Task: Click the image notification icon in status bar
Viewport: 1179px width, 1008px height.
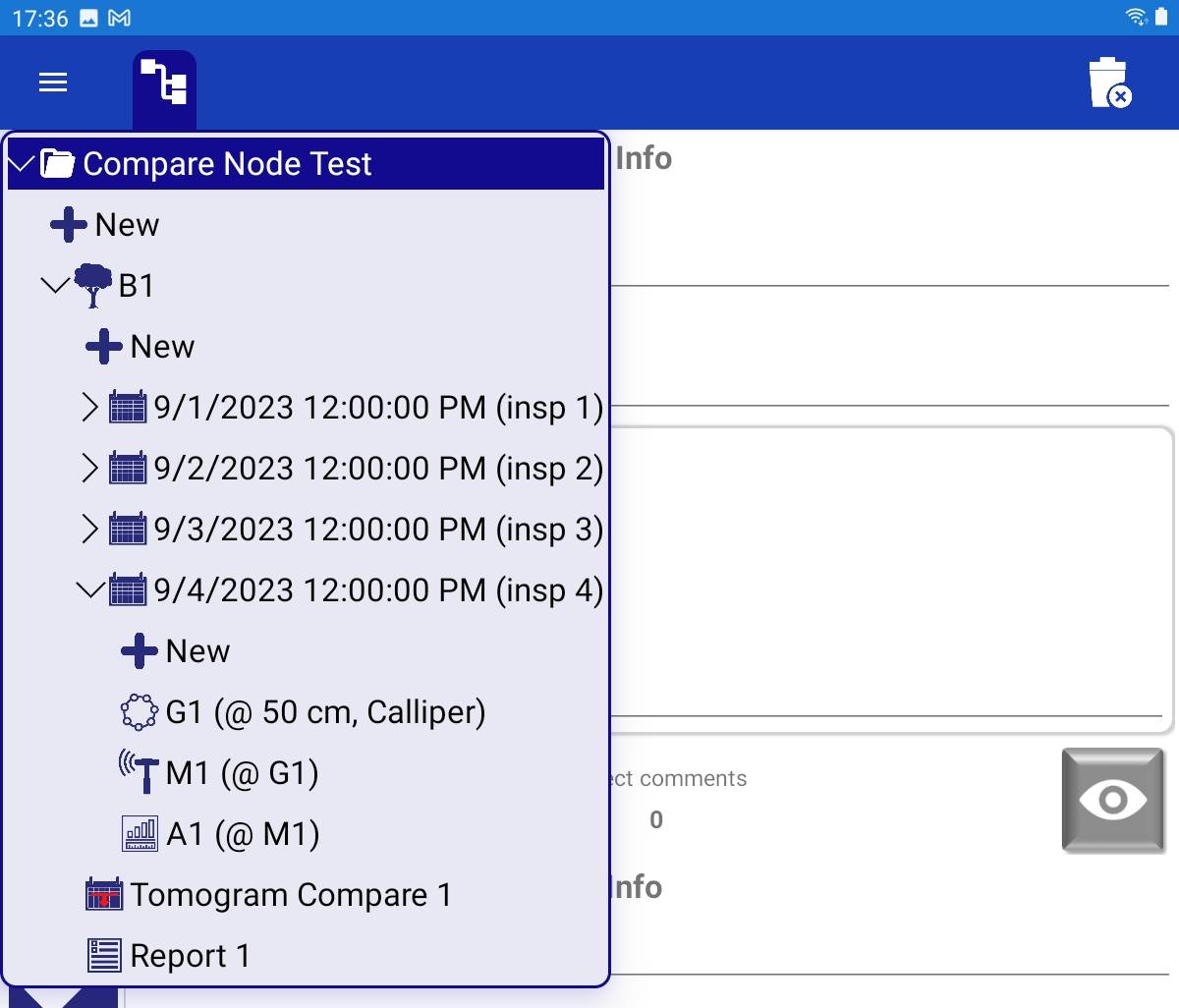Action: tap(88, 18)
